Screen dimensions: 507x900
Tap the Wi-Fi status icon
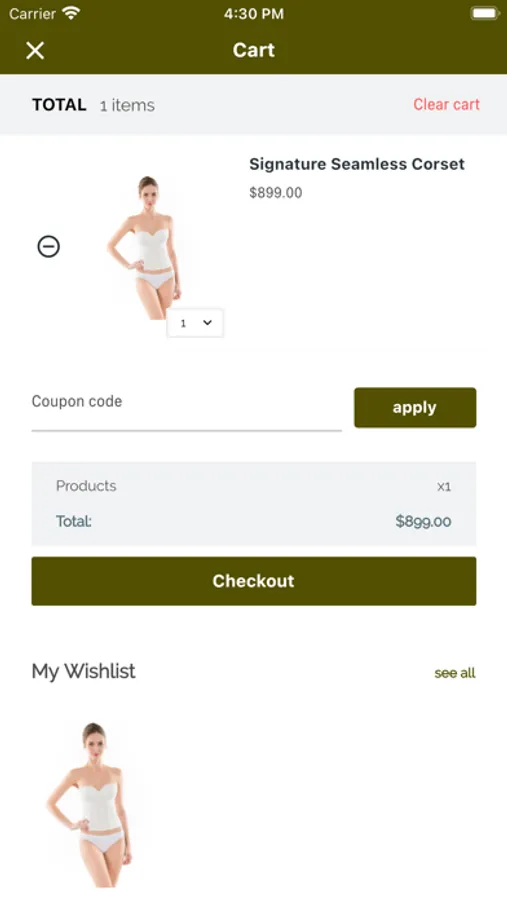click(71, 13)
